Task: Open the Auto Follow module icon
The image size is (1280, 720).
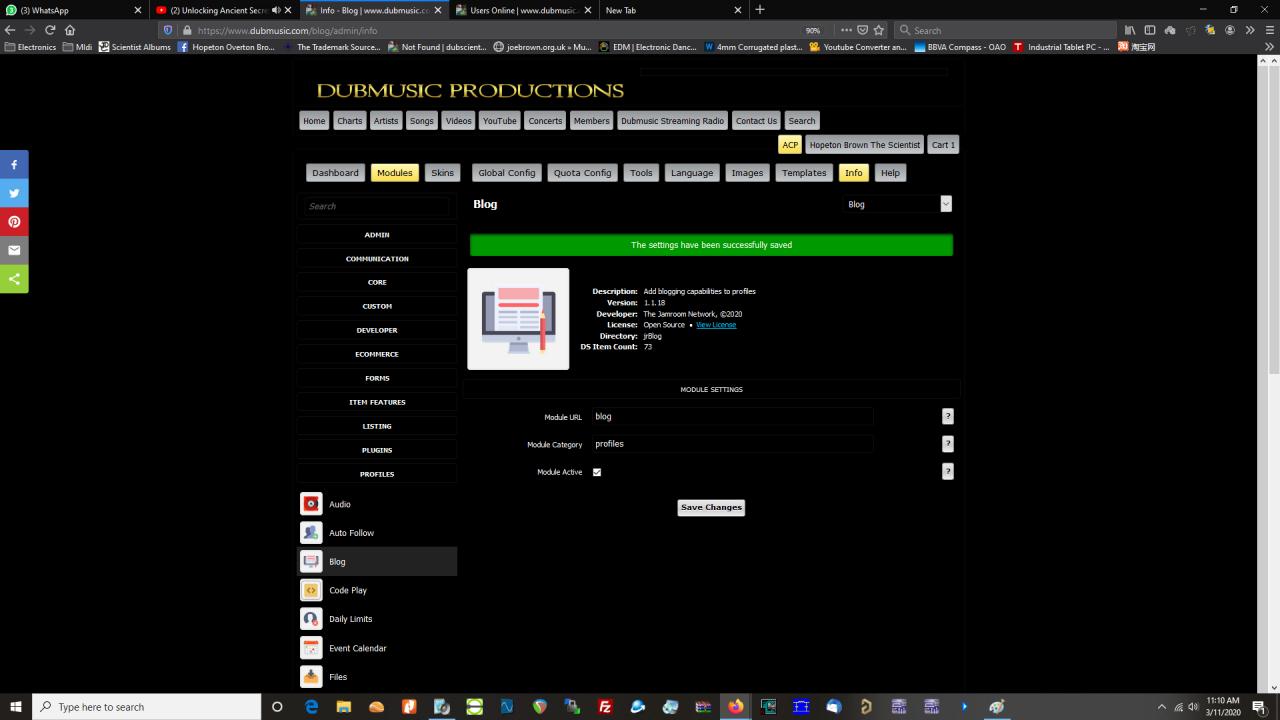Action: click(311, 533)
